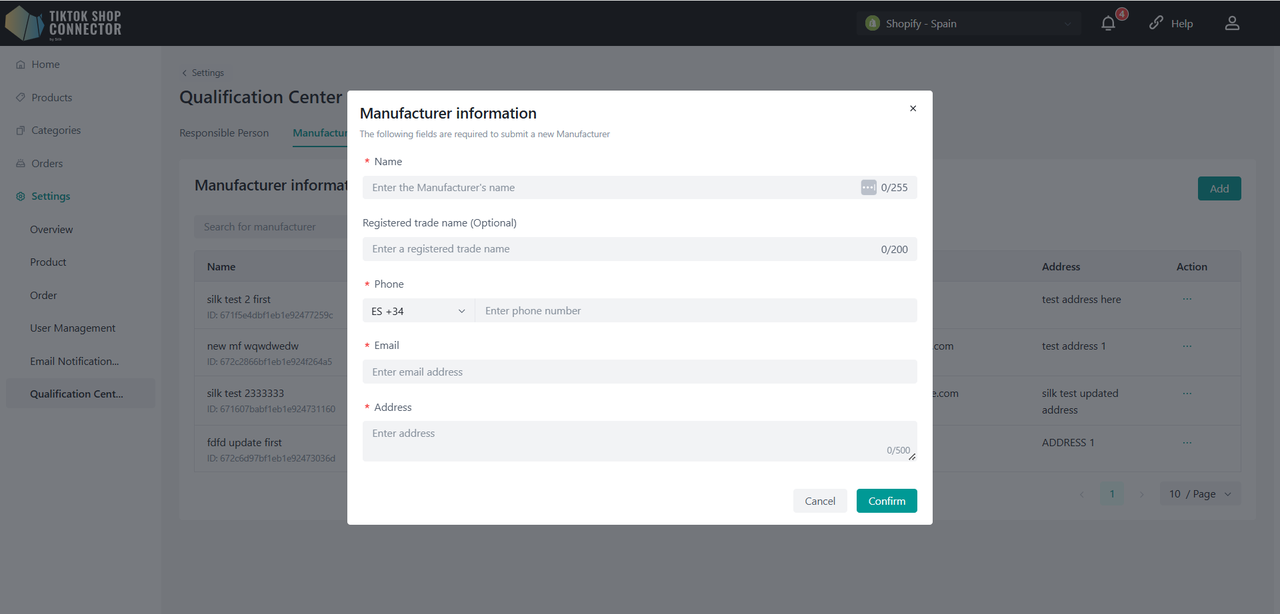Go to next page arrow
Image resolution: width=1280 pixels, height=614 pixels.
tap(1141, 494)
